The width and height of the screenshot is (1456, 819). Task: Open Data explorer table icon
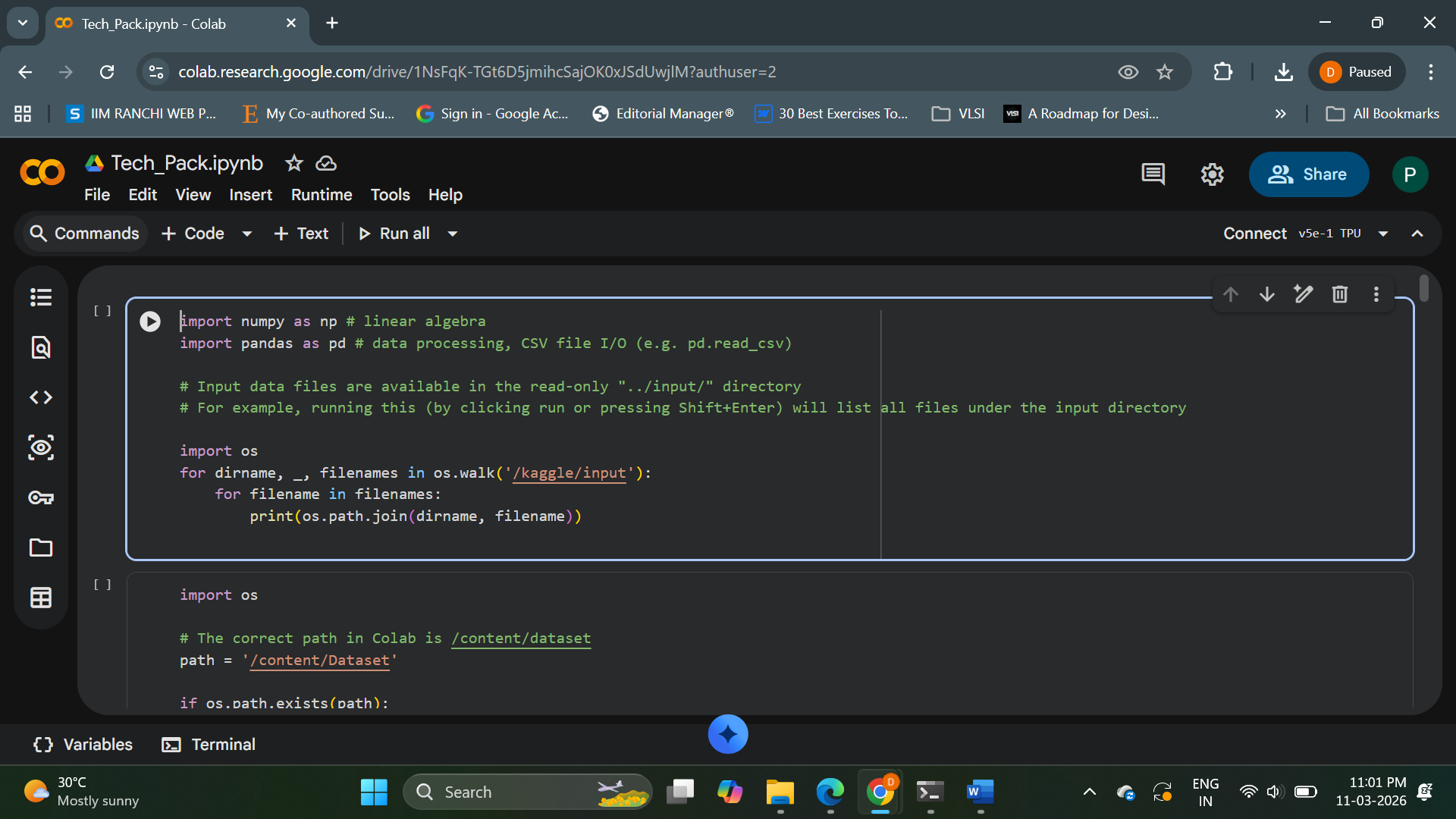pyautogui.click(x=41, y=598)
